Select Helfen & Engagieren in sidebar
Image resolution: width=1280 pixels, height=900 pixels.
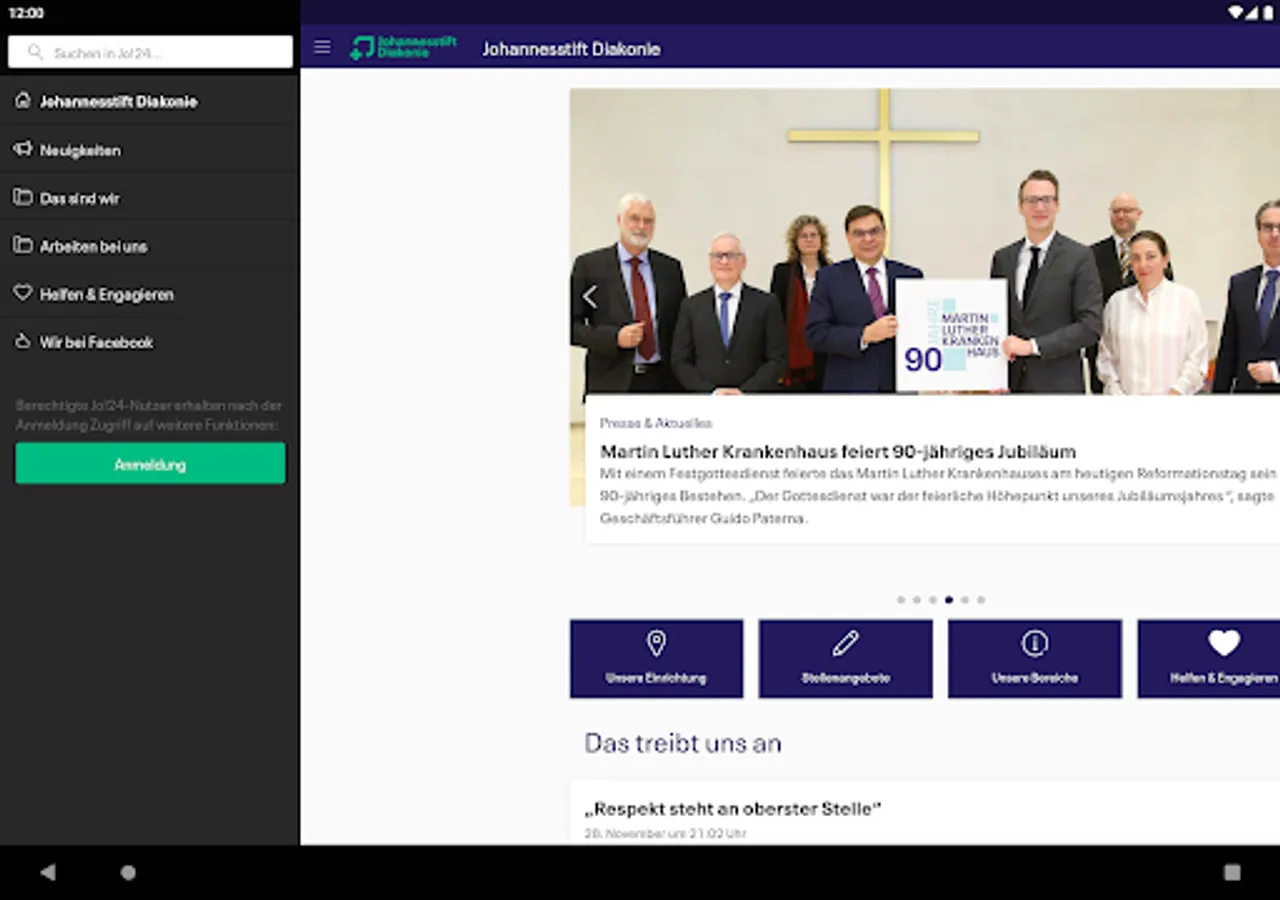pos(150,293)
